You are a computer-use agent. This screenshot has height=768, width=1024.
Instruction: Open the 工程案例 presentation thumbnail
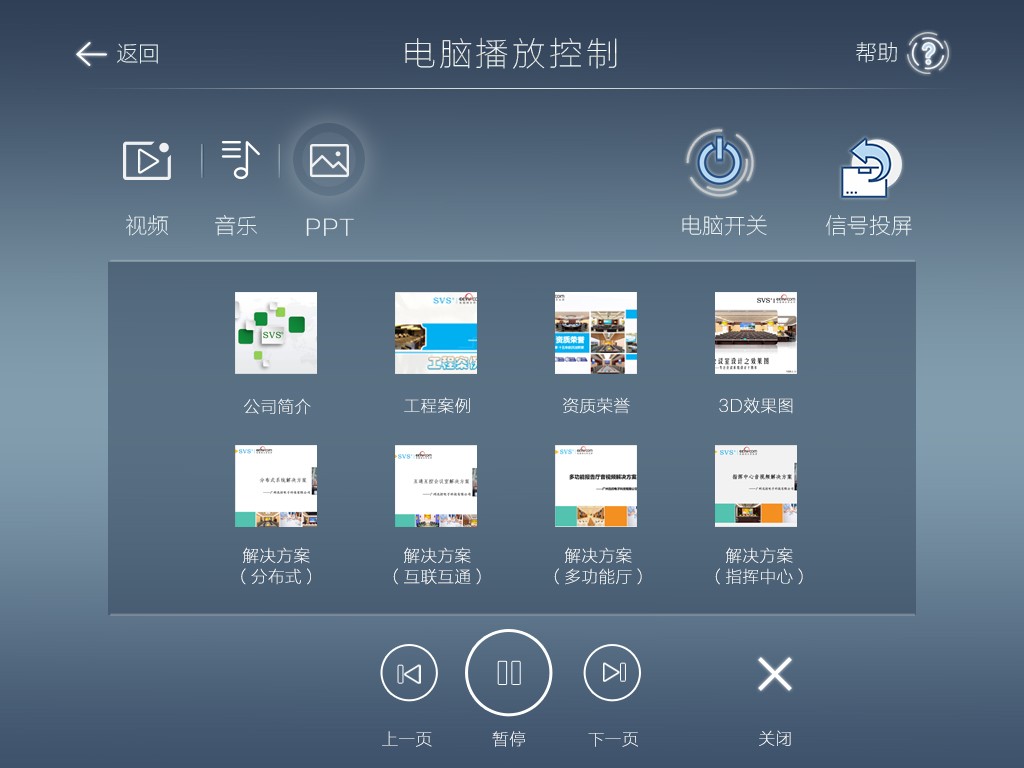[x=436, y=334]
